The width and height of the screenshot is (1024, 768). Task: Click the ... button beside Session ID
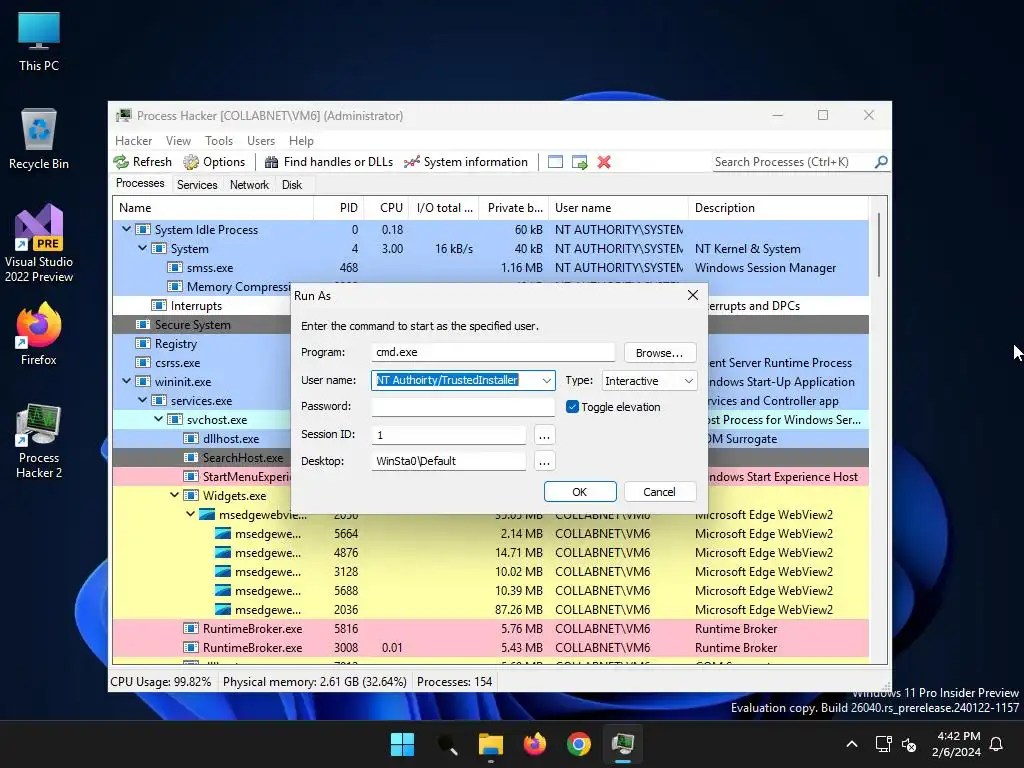tap(544, 435)
